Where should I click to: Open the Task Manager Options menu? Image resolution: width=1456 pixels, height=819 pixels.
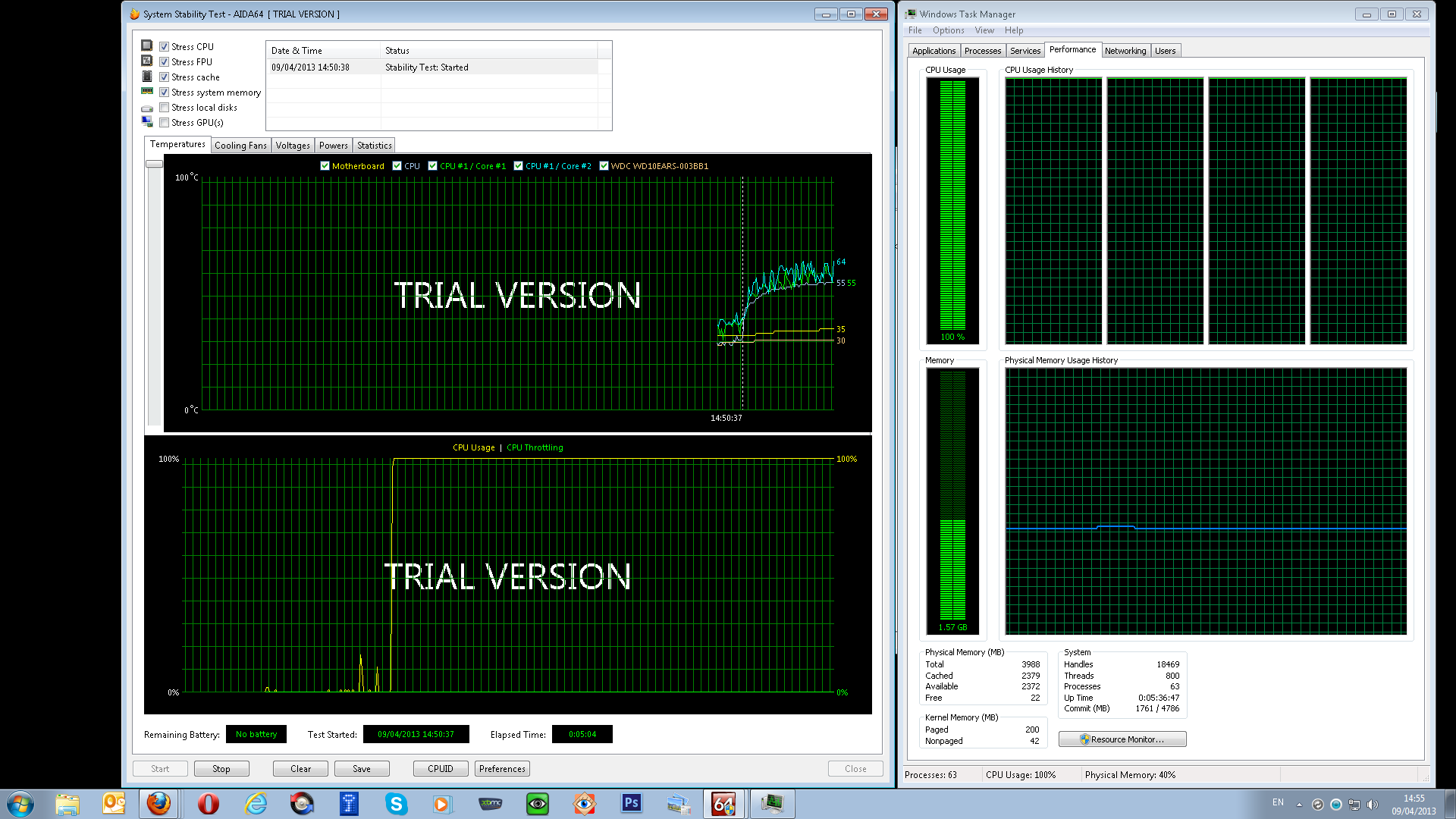[948, 30]
